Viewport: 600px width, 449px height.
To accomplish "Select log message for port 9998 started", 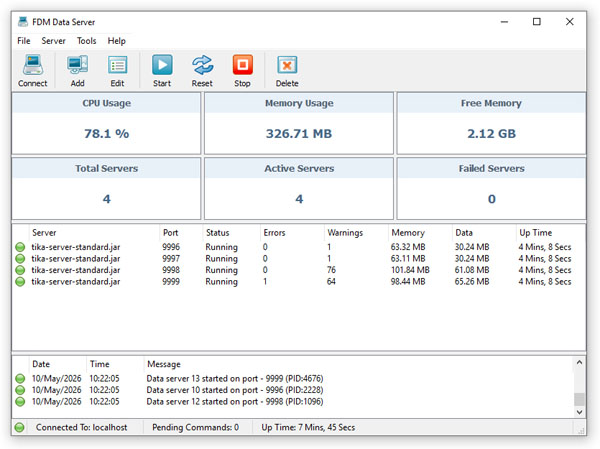I will tap(235, 402).
